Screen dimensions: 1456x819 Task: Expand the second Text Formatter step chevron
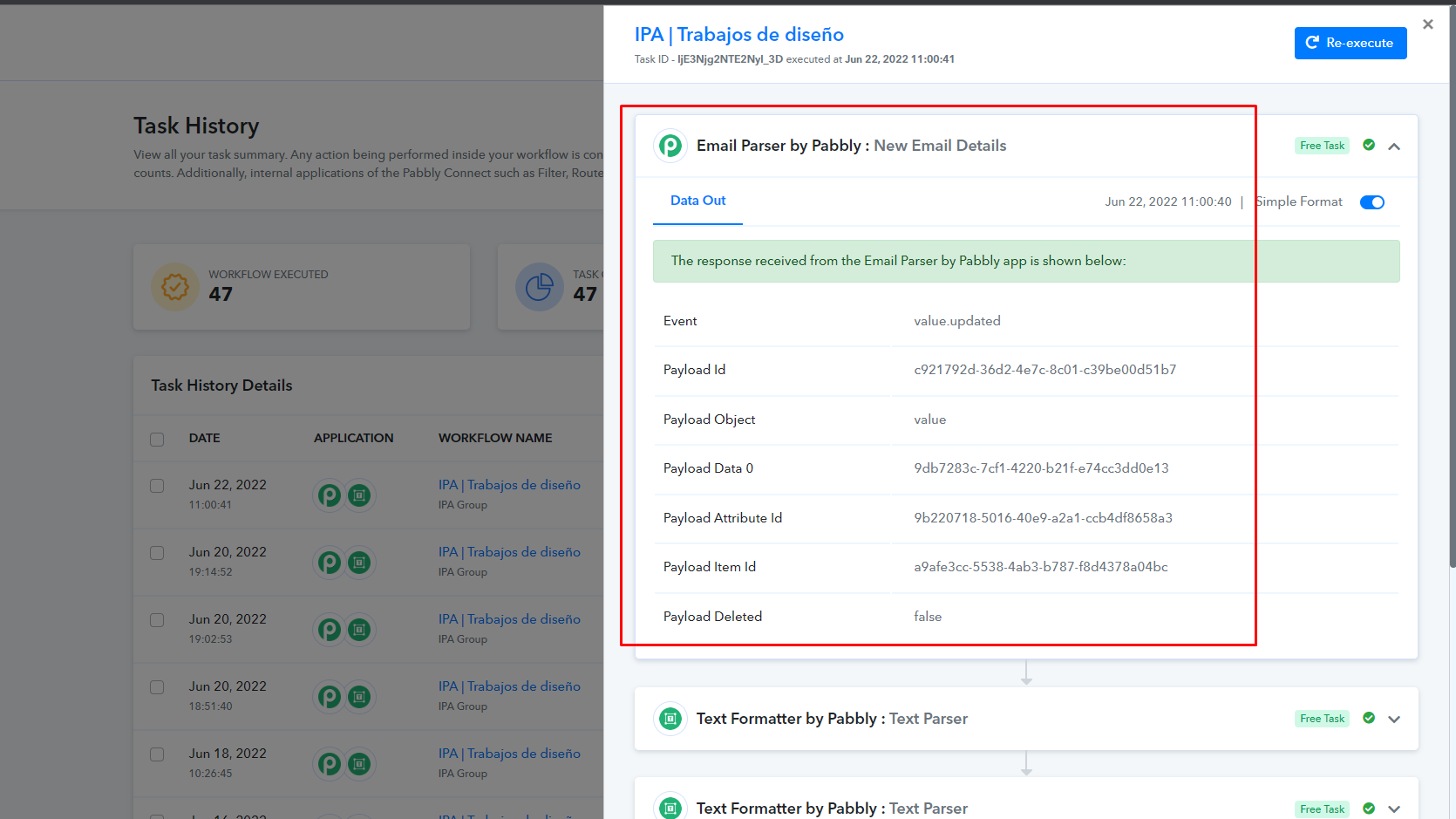coord(1394,809)
